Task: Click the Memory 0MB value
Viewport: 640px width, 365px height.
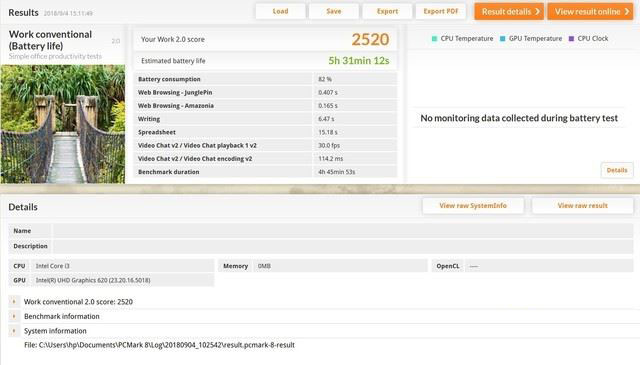Action: click(264, 266)
